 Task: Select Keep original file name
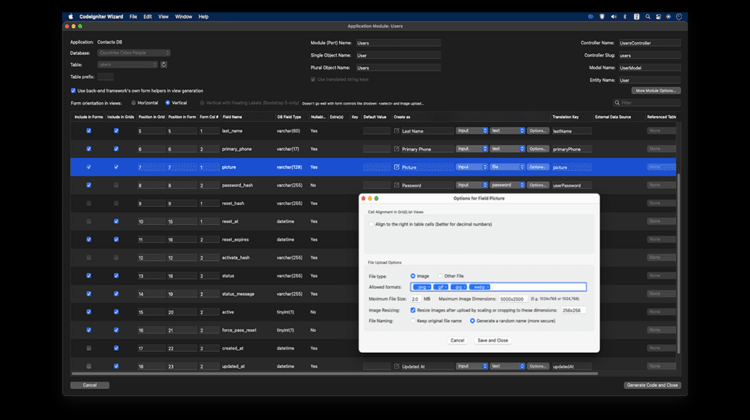click(x=413, y=321)
